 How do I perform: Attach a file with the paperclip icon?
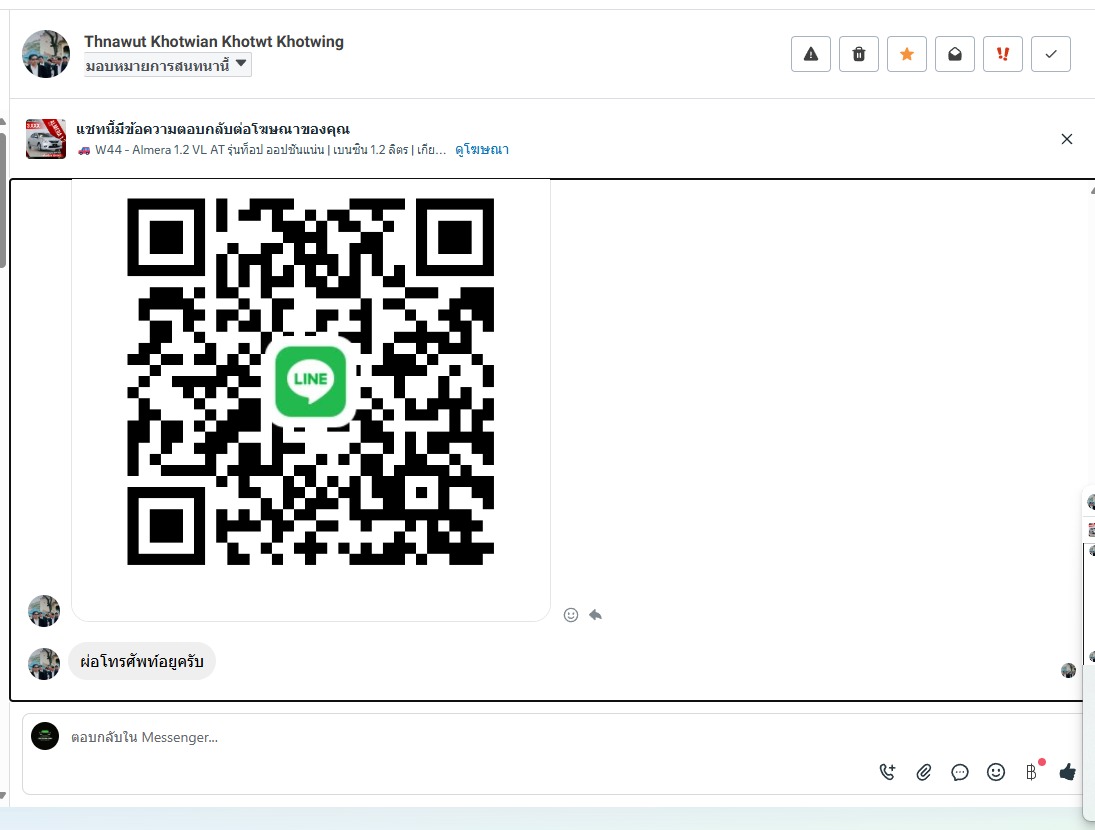924,772
